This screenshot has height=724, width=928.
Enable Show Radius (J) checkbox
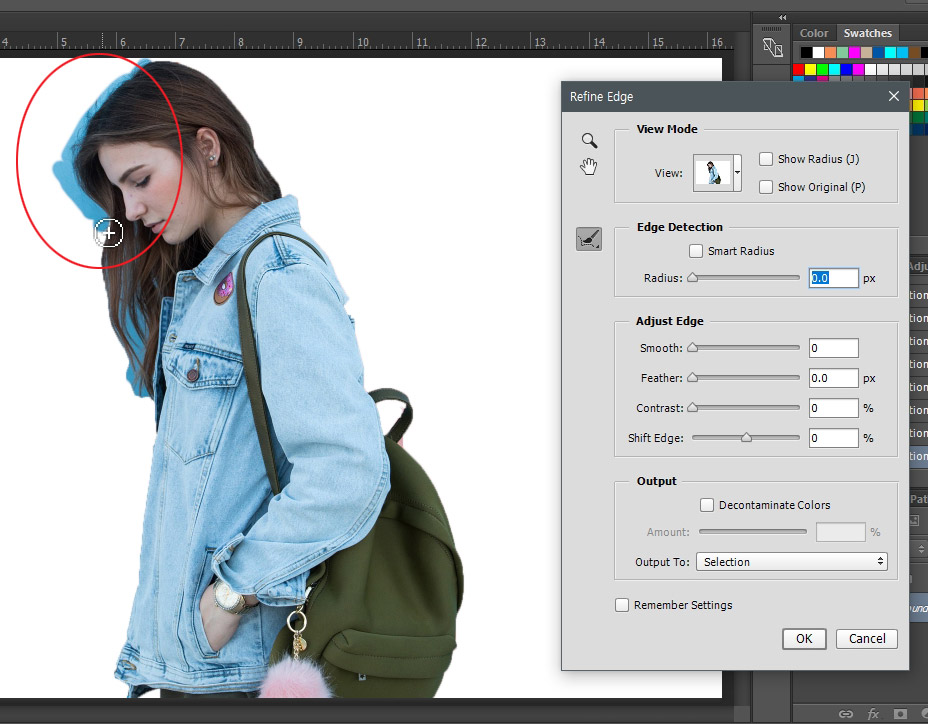tap(766, 159)
